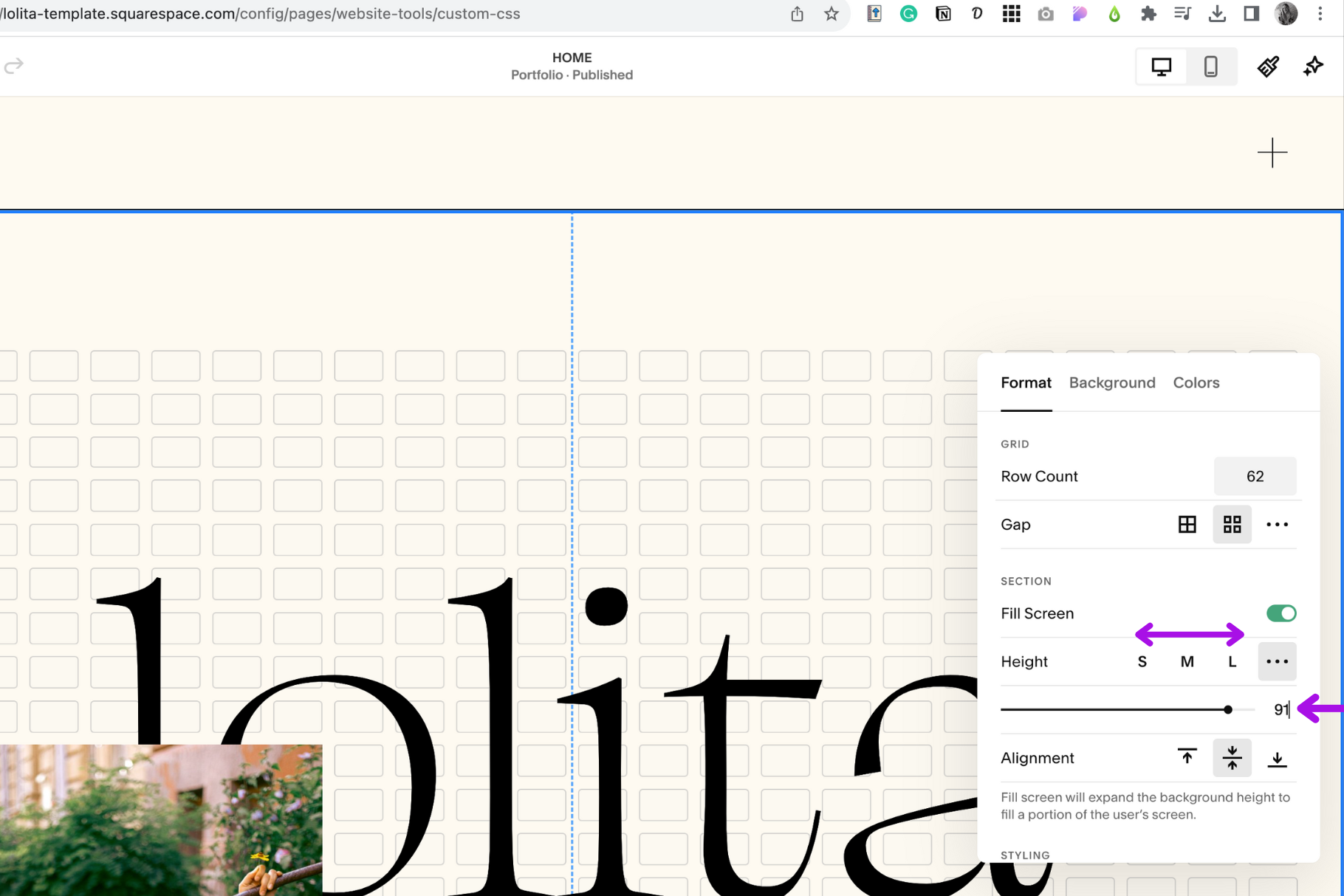Click the Row Count field showing 62
The image size is (1344, 896).
tap(1255, 476)
